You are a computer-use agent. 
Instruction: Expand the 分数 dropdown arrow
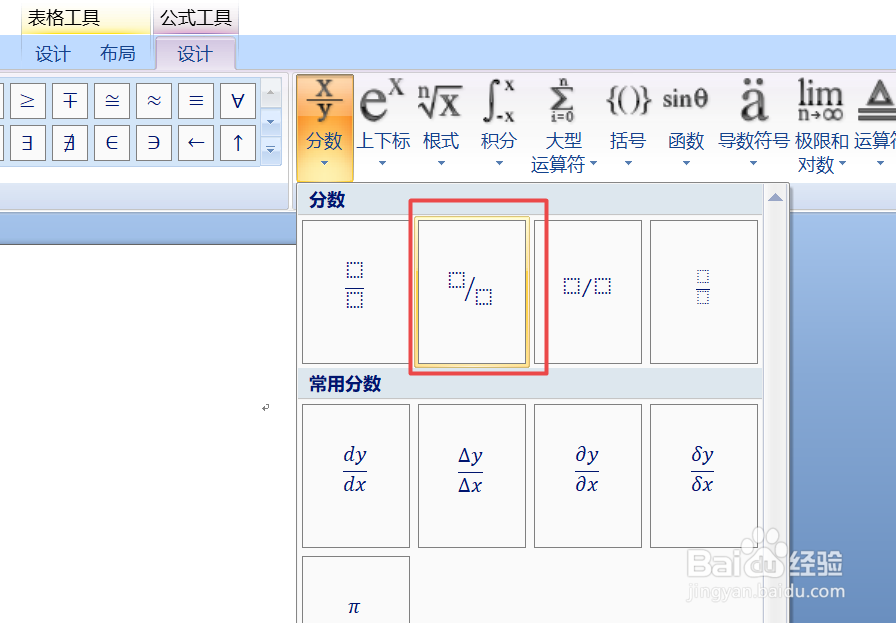tap(325, 160)
